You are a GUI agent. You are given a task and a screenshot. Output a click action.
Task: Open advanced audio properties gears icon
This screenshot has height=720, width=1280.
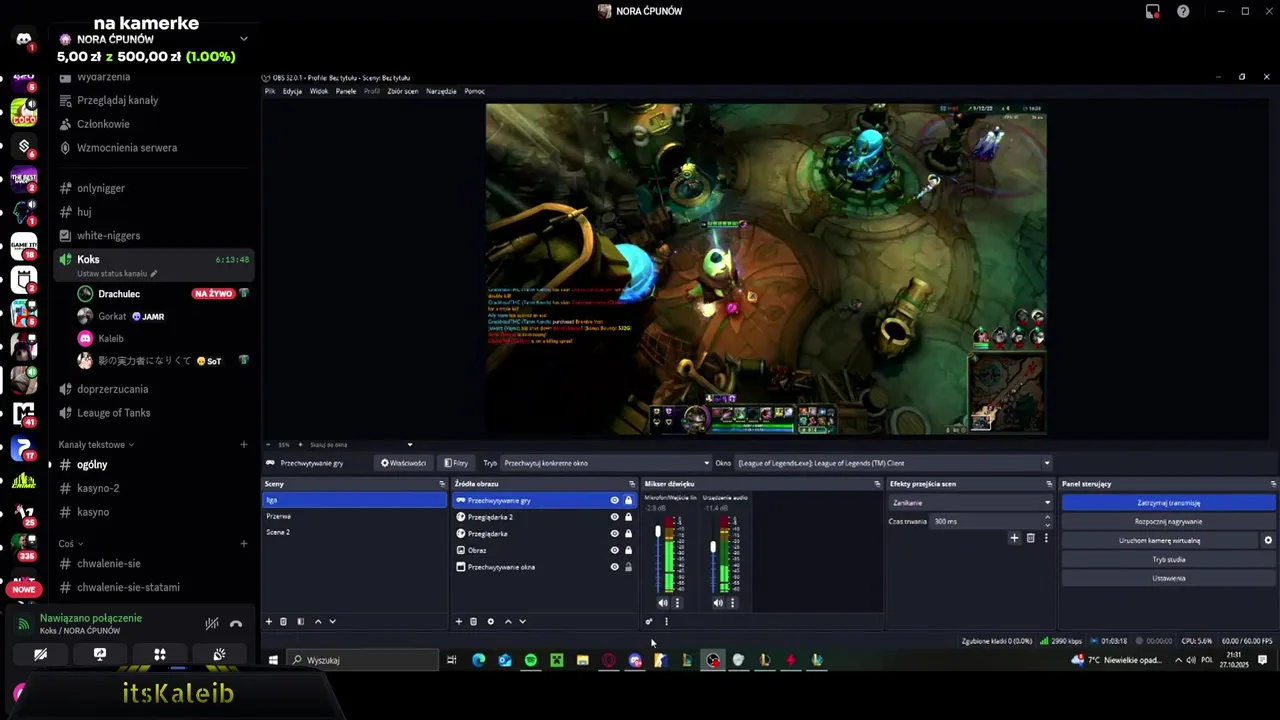pyautogui.click(x=649, y=621)
